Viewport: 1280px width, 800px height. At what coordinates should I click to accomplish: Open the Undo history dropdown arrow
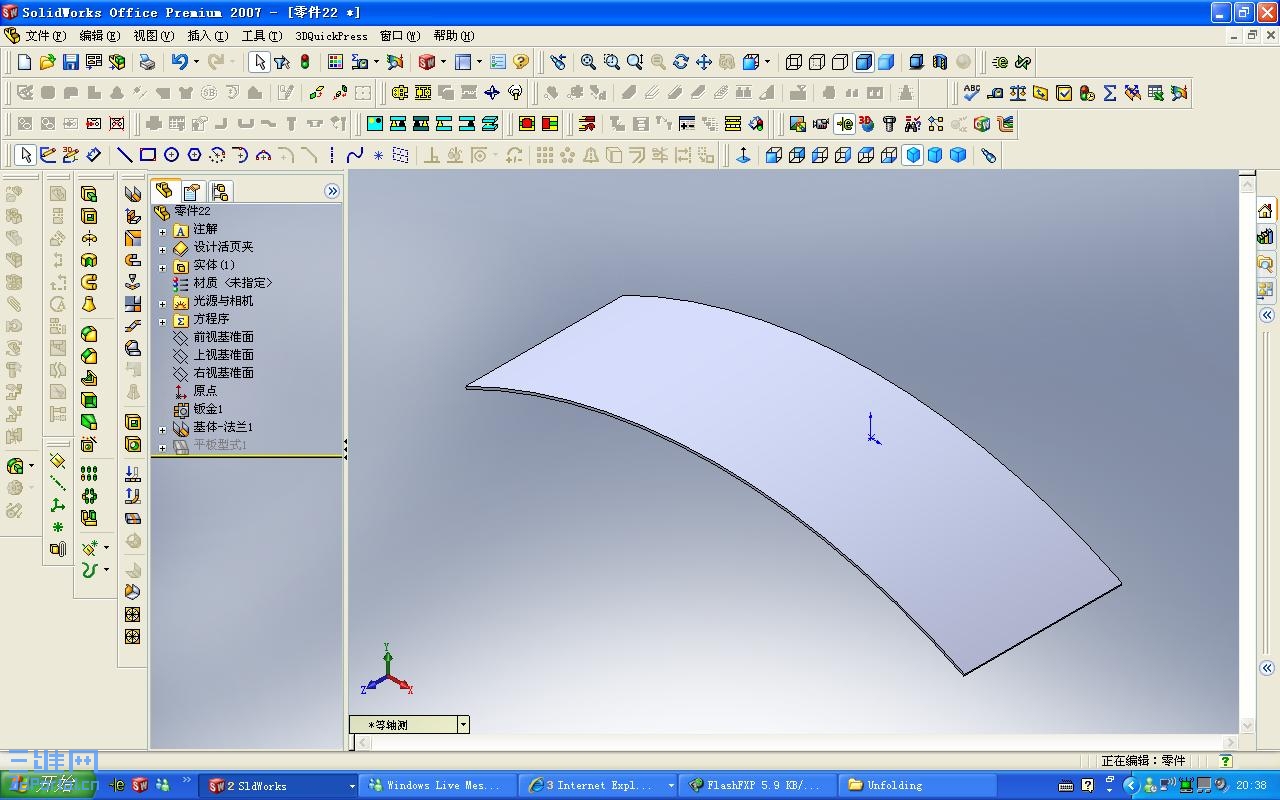tap(196, 62)
